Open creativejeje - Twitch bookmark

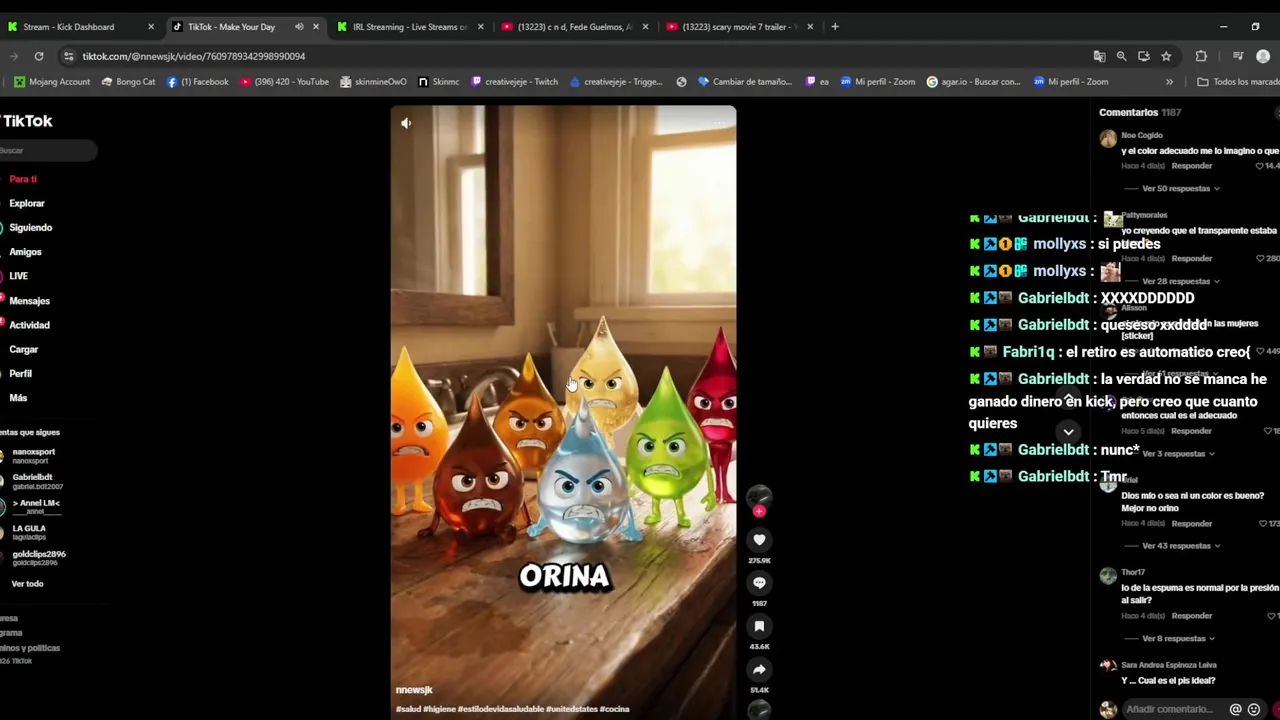514,82
